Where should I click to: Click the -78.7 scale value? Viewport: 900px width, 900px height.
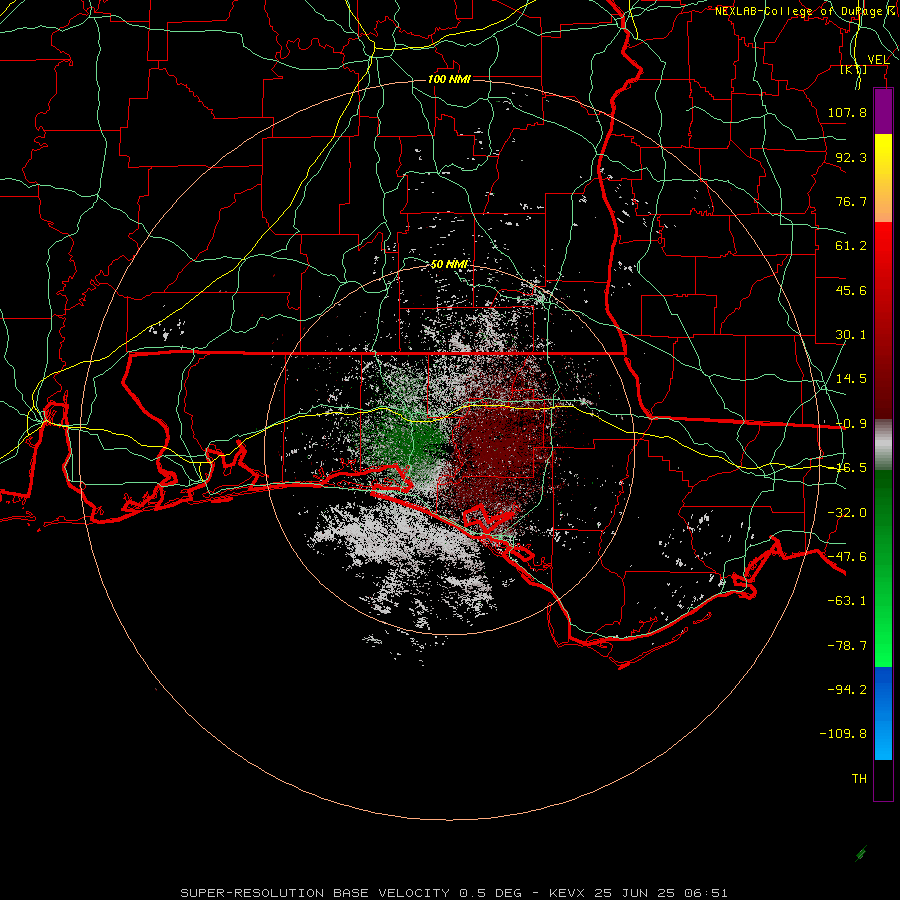tap(847, 646)
